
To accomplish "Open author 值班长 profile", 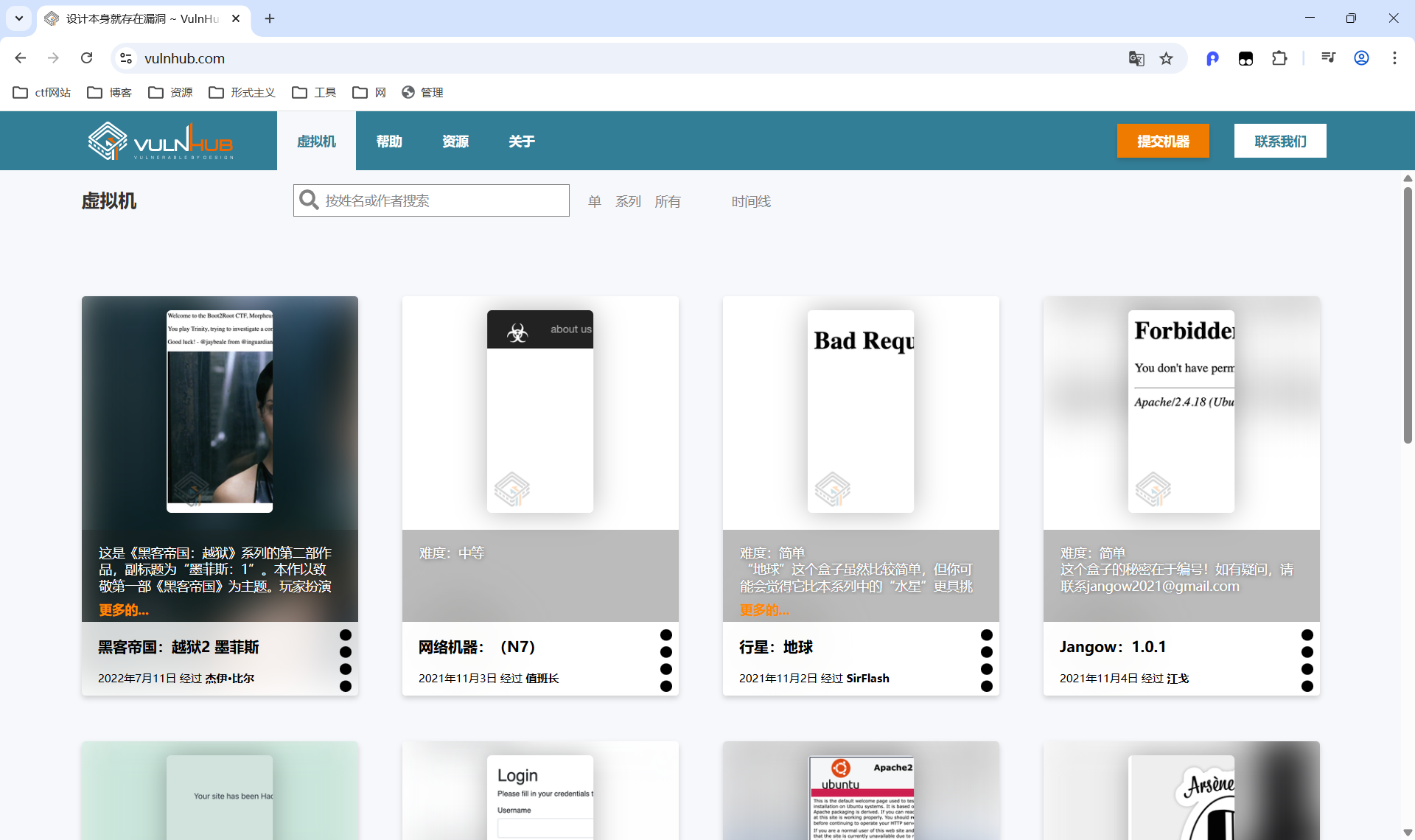I will (x=542, y=678).
